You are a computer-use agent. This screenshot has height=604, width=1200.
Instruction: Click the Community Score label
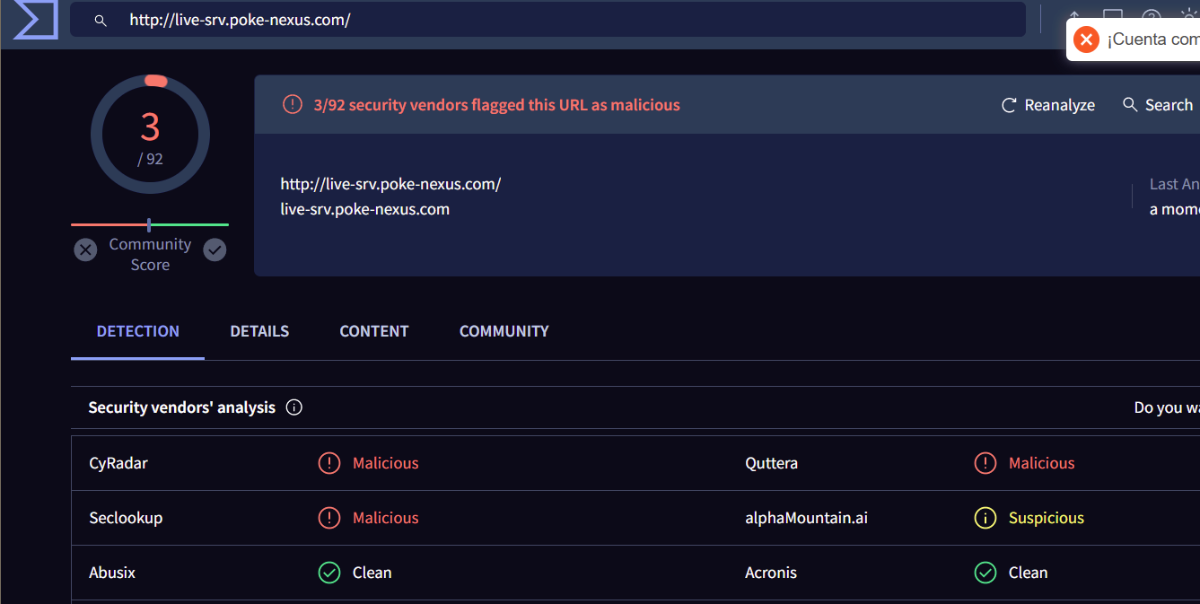tap(150, 254)
